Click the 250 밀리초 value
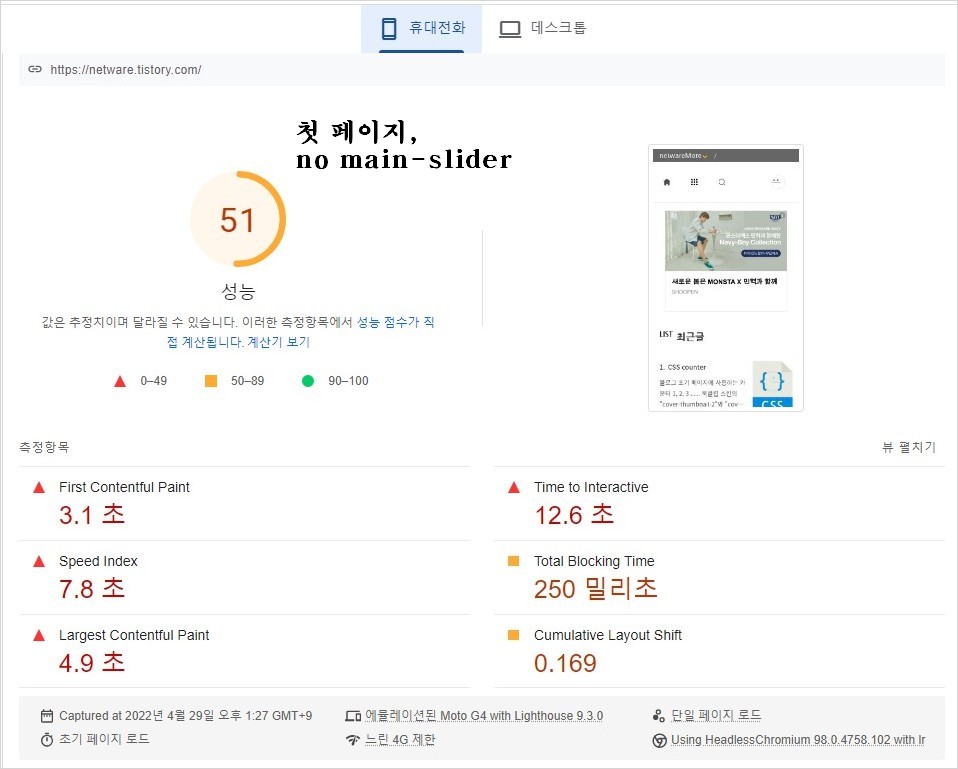The width and height of the screenshot is (958, 769). click(x=596, y=589)
